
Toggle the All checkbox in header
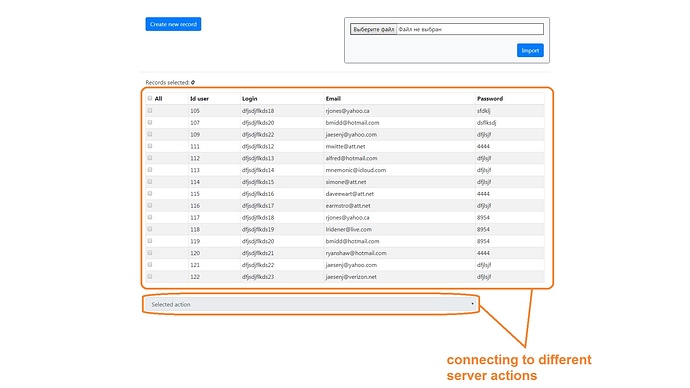(150, 98)
